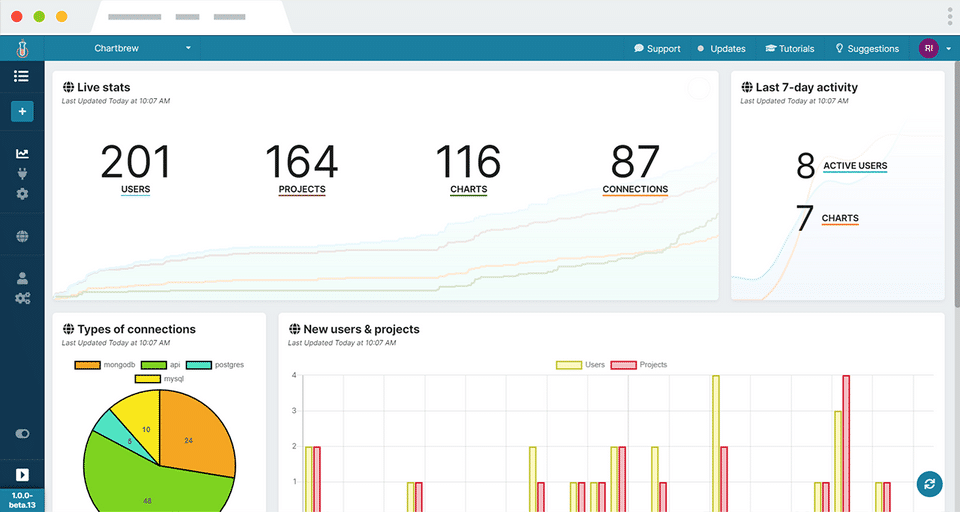This screenshot has height=512, width=960.
Task: Click the user avatar in top bar
Action: 928,48
